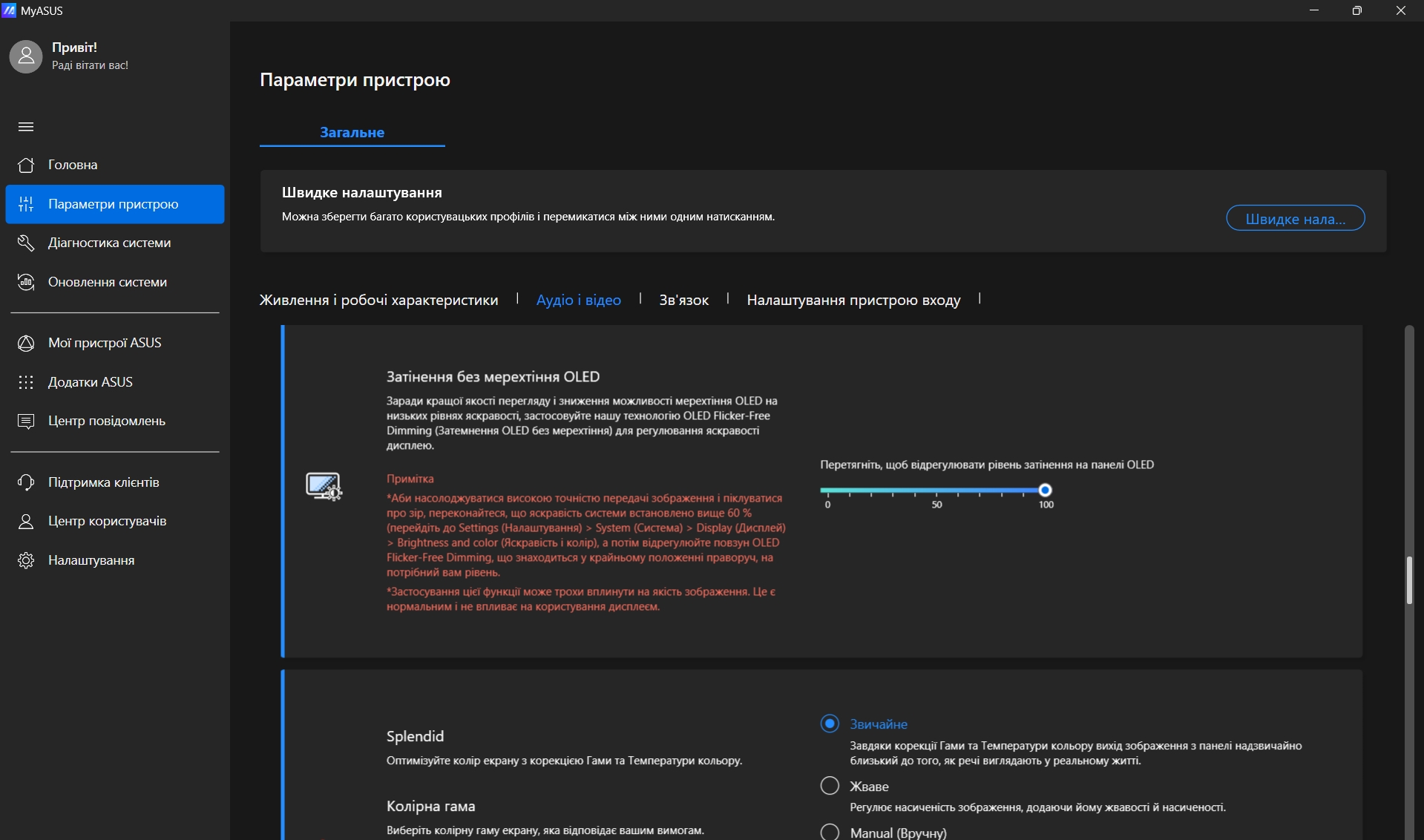The image size is (1424, 840).
Task: Select the Жваве Splendid mode
Action: (830, 786)
